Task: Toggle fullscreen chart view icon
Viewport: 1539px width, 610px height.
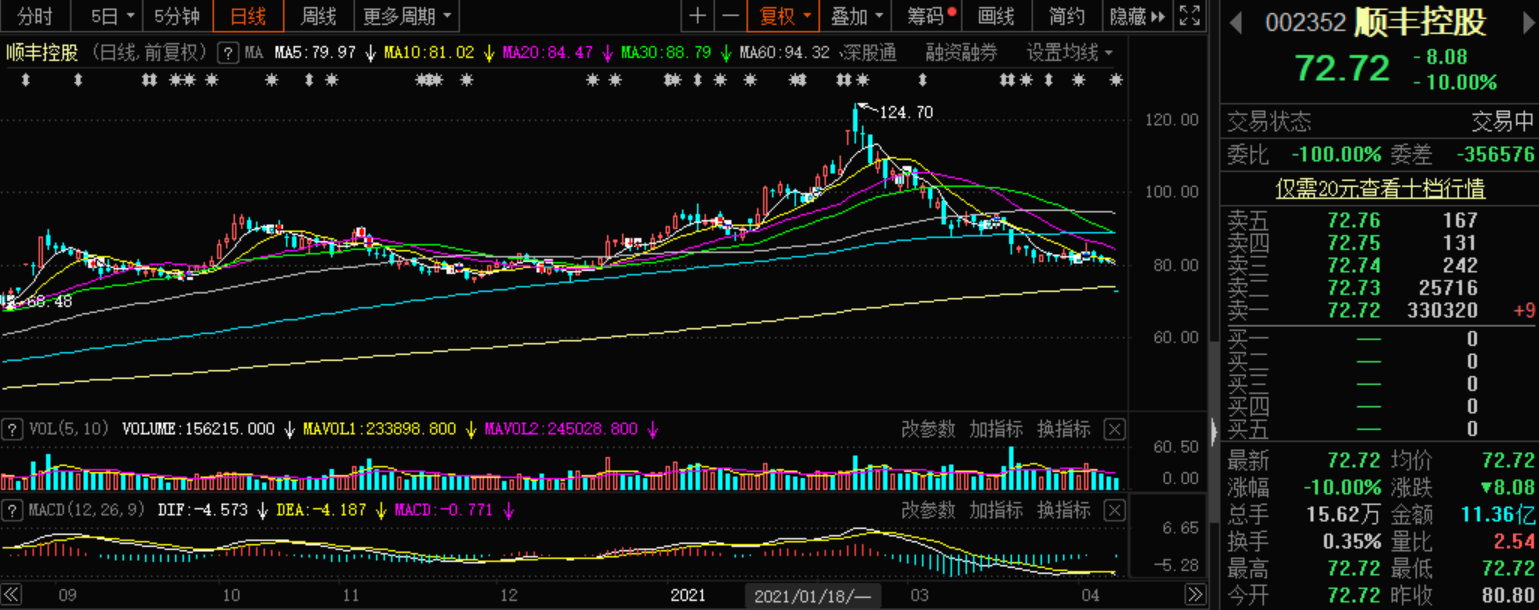Action: (x=1189, y=16)
